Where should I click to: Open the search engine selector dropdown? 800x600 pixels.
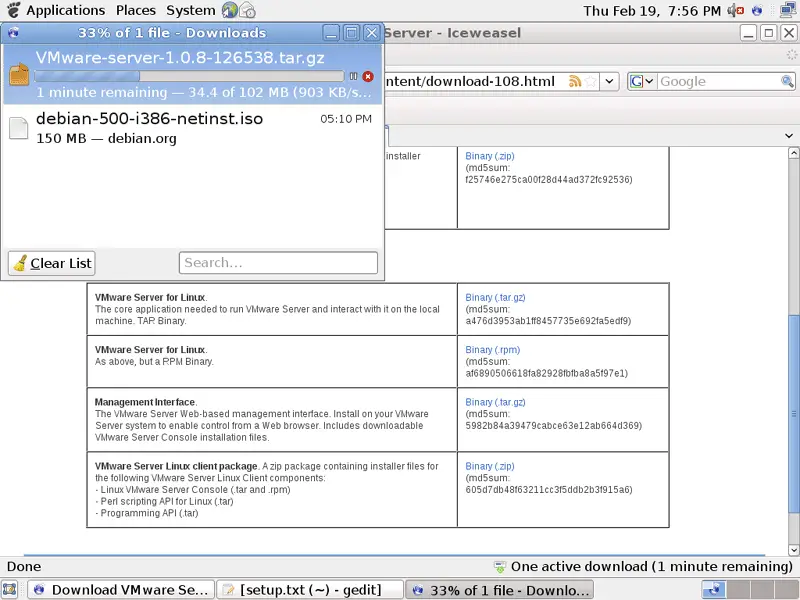pyautogui.click(x=642, y=82)
